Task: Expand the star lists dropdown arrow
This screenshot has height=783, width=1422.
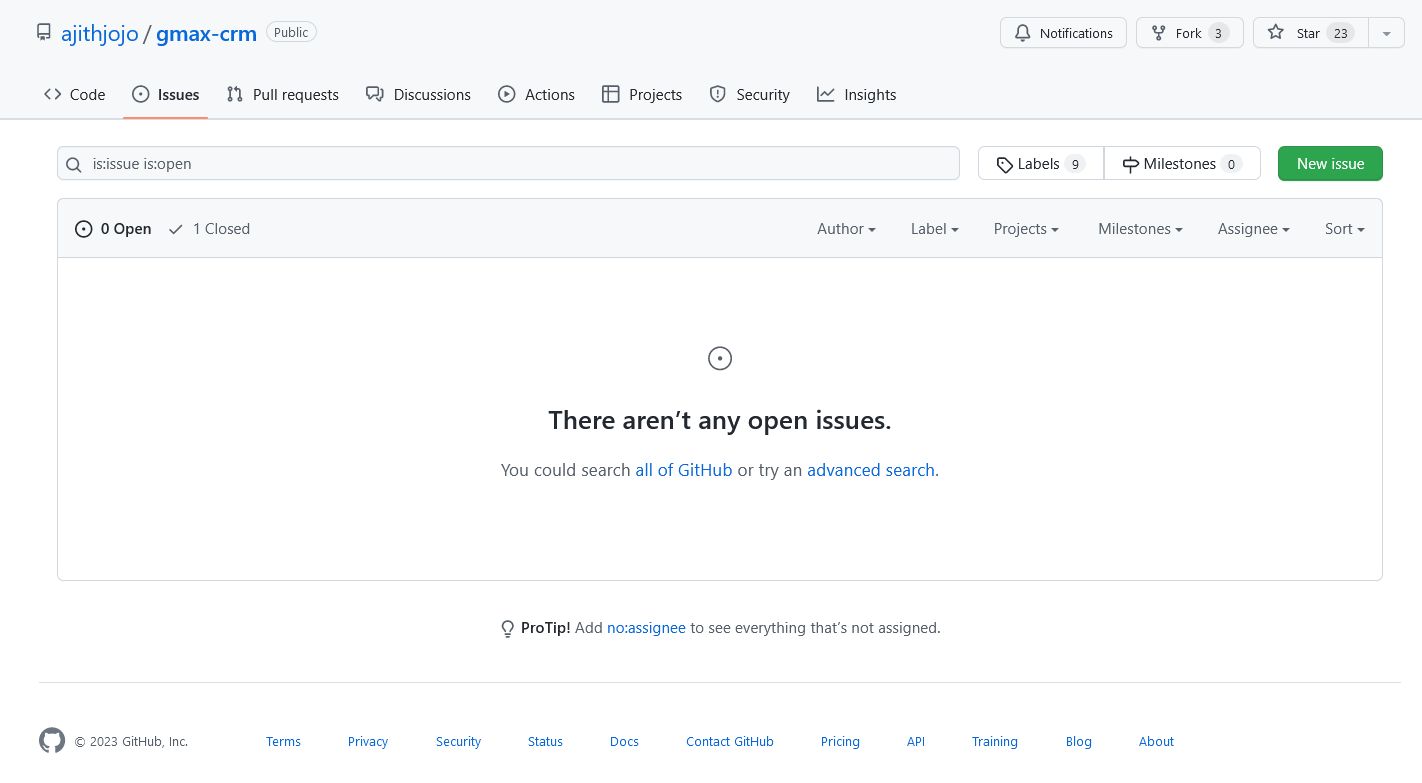Action: click(1386, 33)
